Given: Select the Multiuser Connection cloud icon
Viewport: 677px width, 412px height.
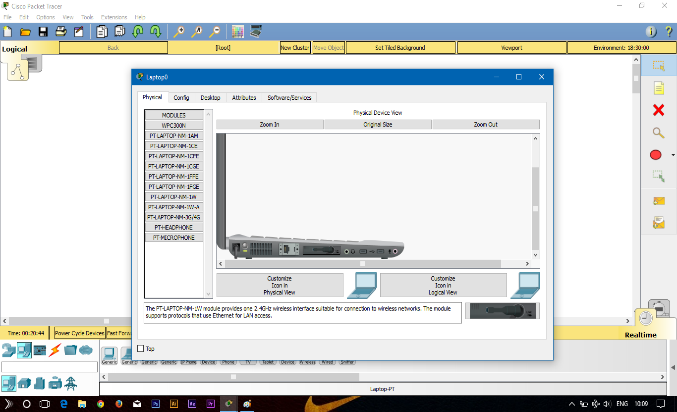Looking at the screenshot, I should tap(85, 350).
